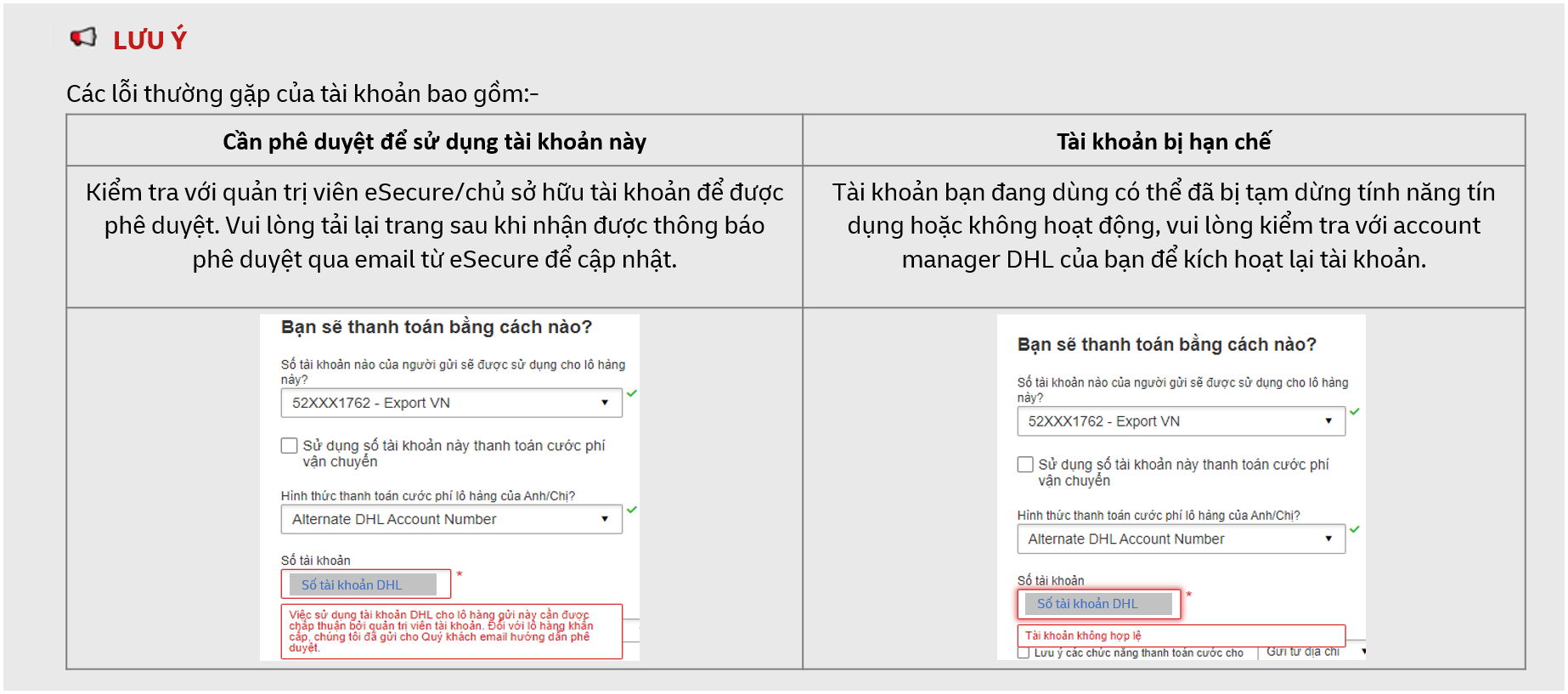Click the Số tài khoản DHL field in left form
Image resolution: width=1568 pixels, height=694 pixels.
click(366, 584)
